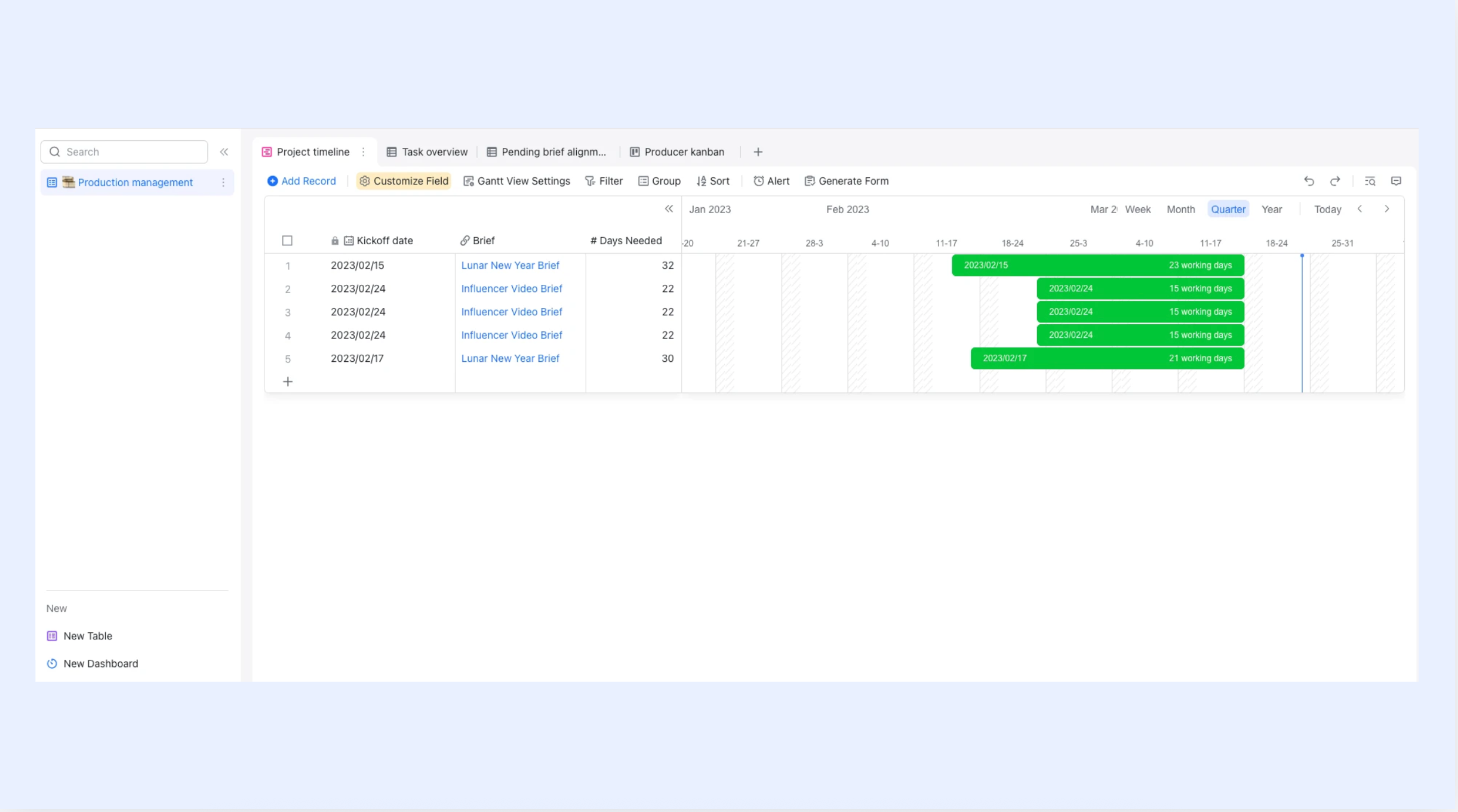Viewport: 1458px width, 812px height.
Task: Select the row 2 2023/02/24 Gantt bar
Action: tap(1140, 288)
